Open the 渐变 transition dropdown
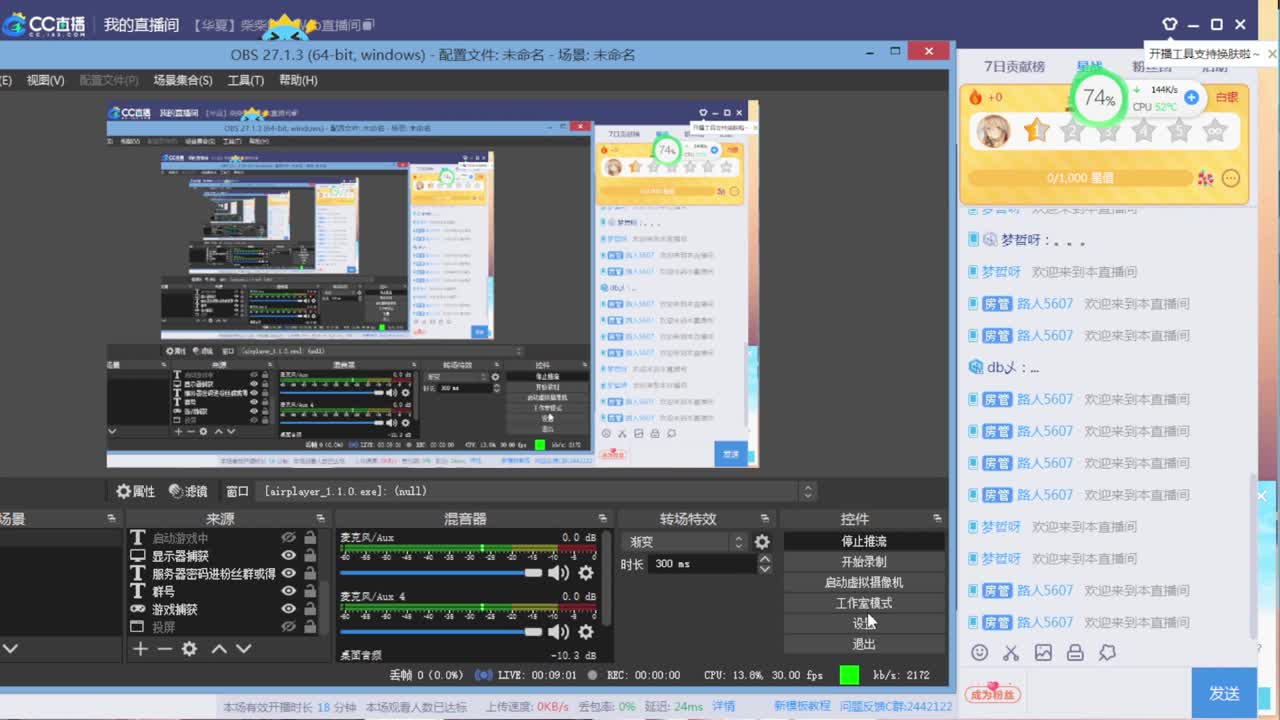1280x720 pixels. (x=685, y=541)
